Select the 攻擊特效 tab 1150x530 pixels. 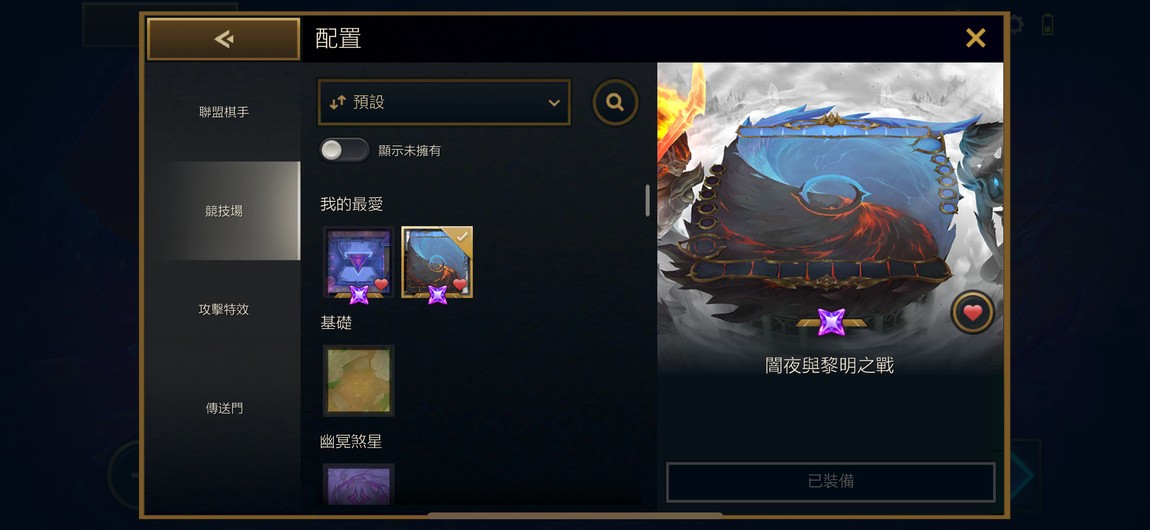click(224, 309)
